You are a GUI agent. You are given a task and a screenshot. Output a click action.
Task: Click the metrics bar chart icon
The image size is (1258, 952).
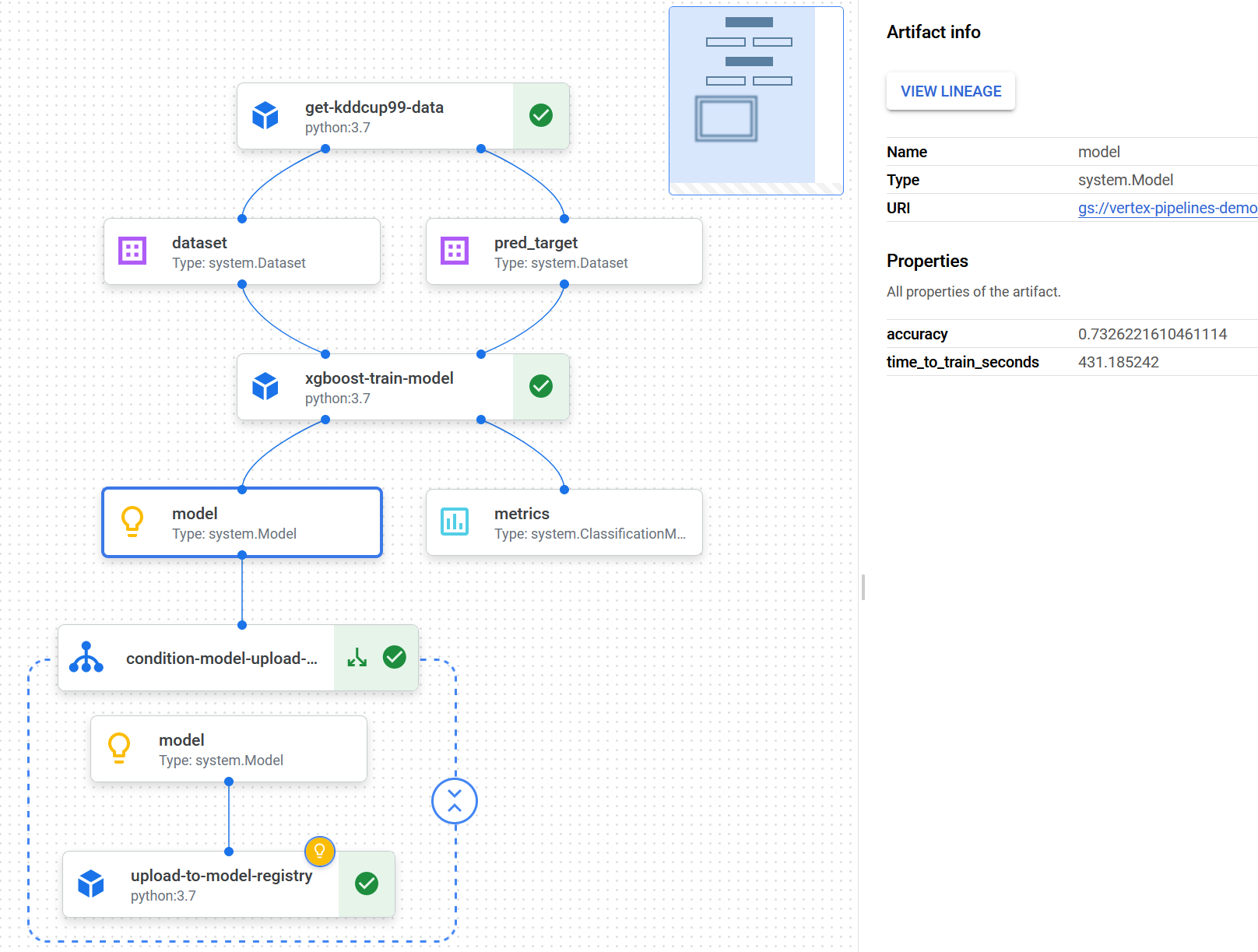pos(455,522)
